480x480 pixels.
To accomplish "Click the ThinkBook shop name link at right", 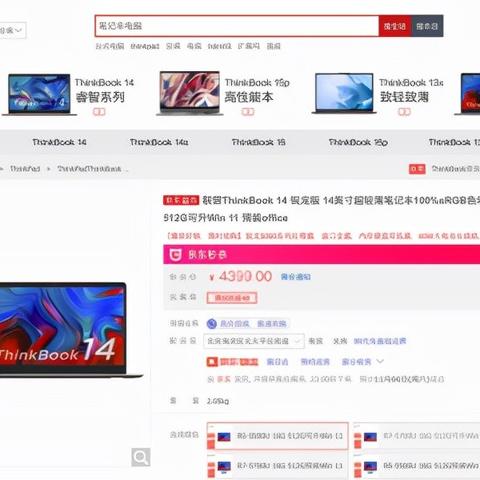I will tap(456, 169).
